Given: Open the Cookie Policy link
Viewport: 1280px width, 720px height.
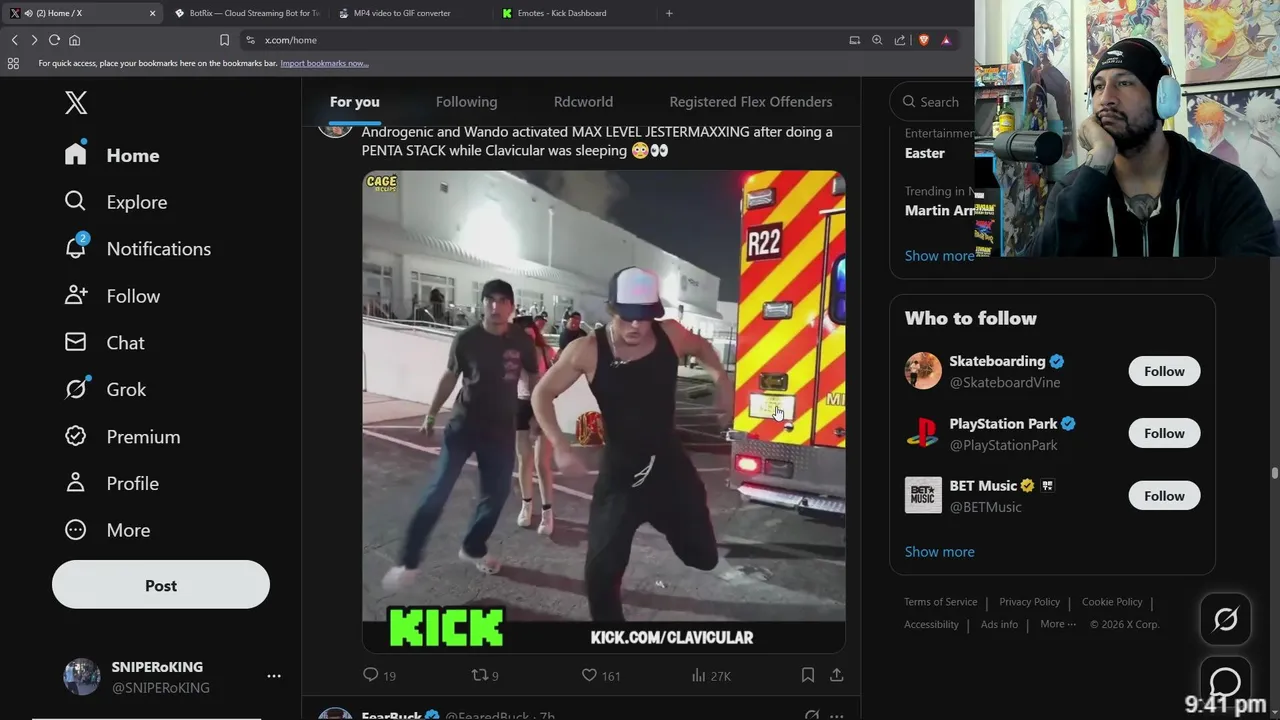Looking at the screenshot, I should [1112, 602].
